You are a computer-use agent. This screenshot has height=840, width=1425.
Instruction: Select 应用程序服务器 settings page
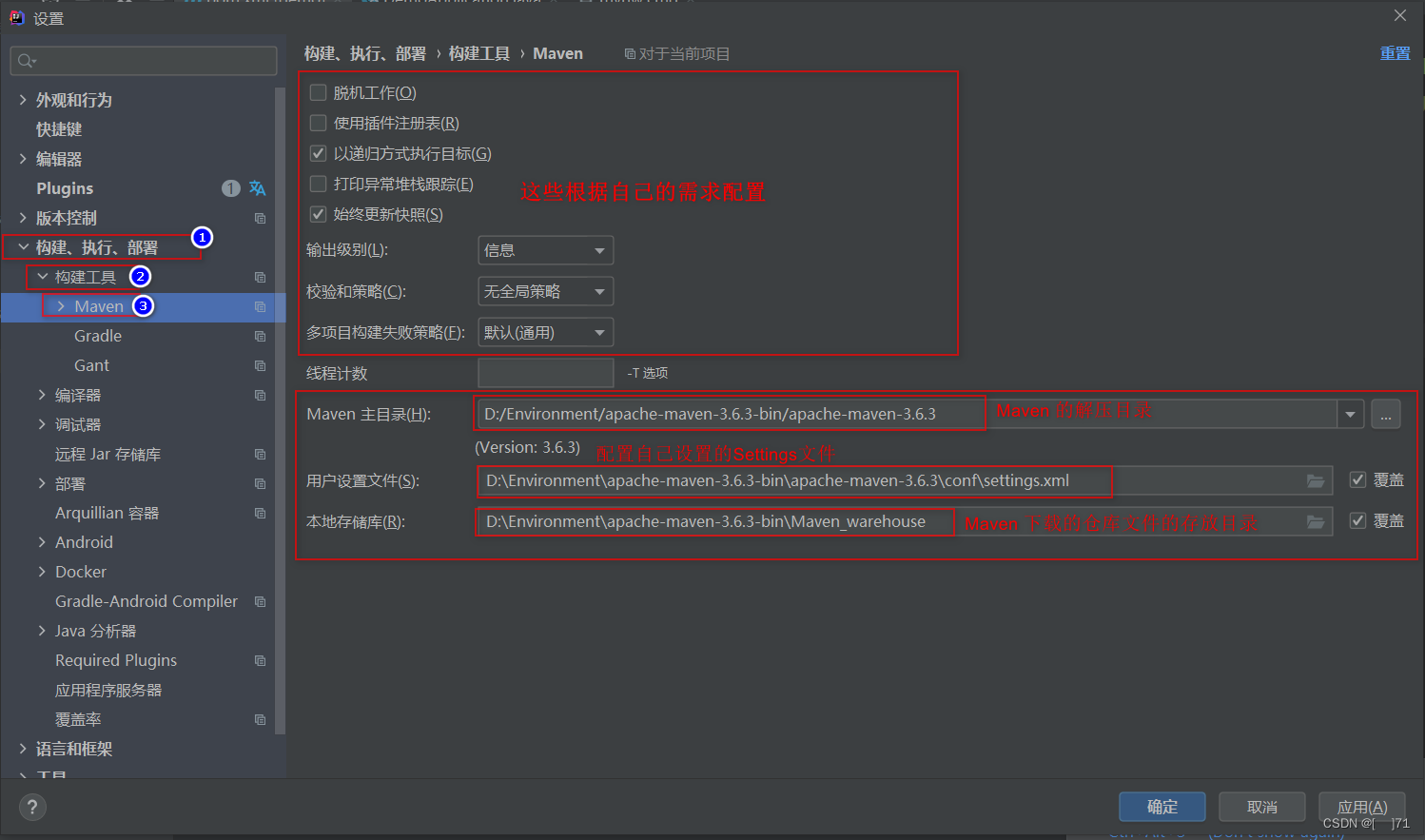(108, 690)
